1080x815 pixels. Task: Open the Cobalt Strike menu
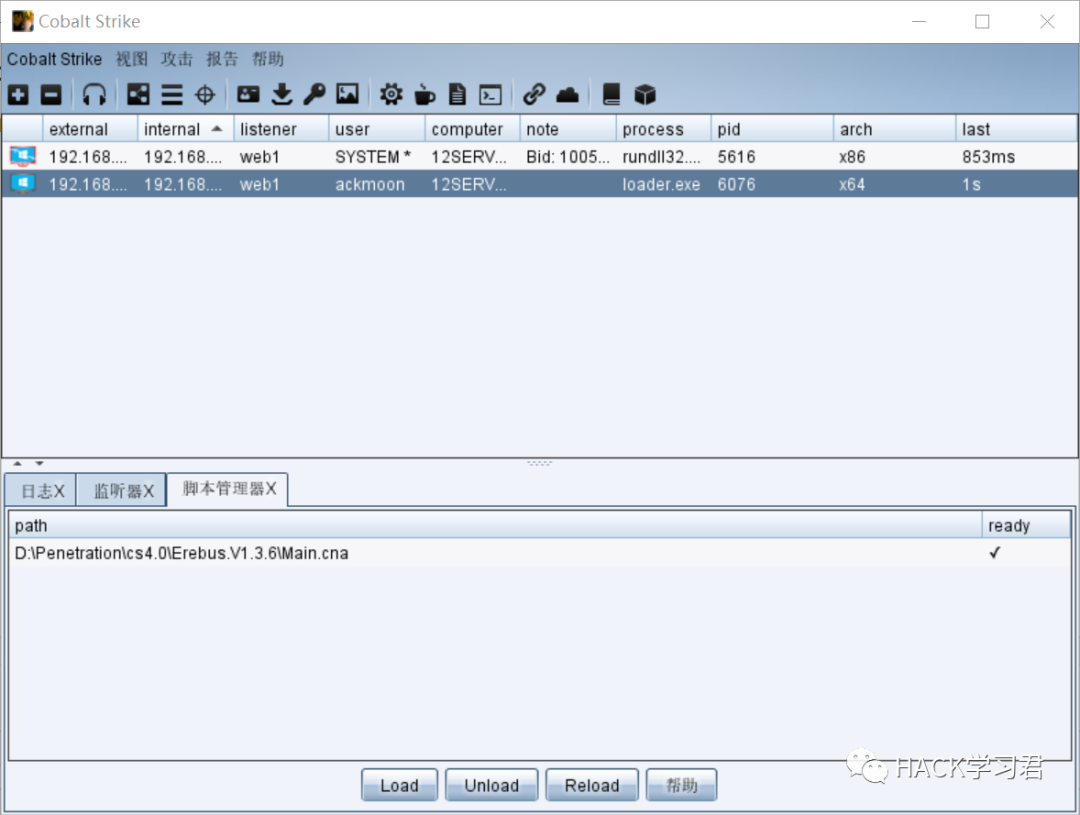click(54, 59)
